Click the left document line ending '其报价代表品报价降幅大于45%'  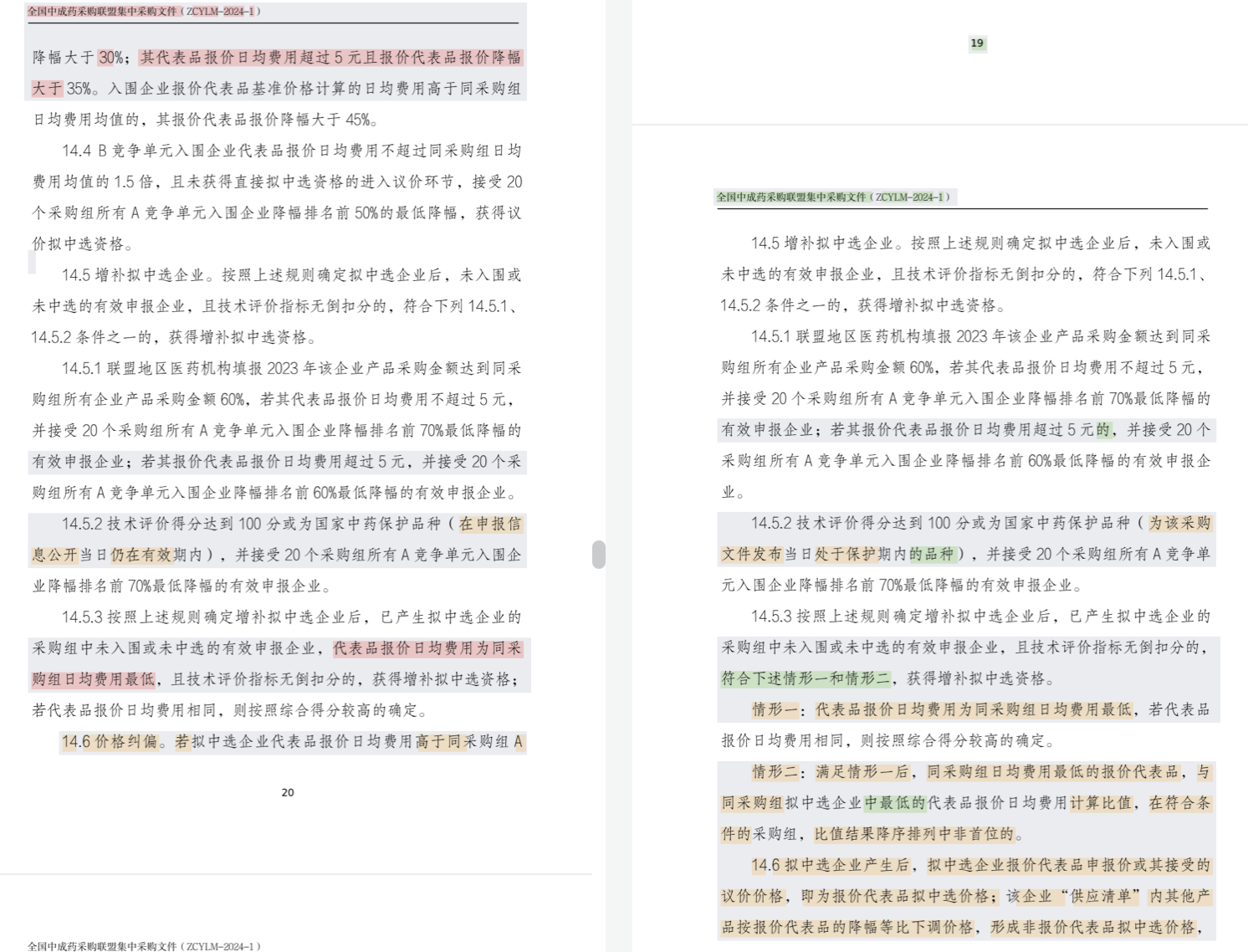(x=205, y=120)
